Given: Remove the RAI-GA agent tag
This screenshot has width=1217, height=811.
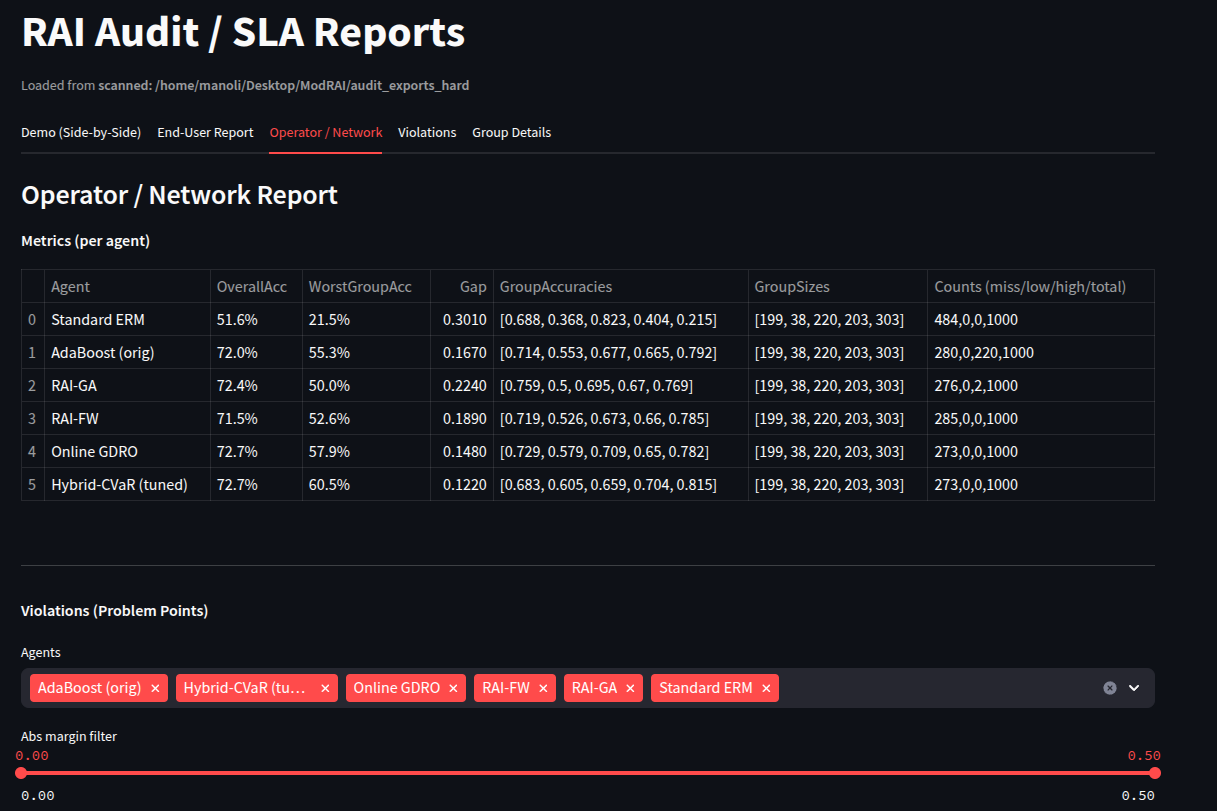Looking at the screenshot, I should coord(630,688).
